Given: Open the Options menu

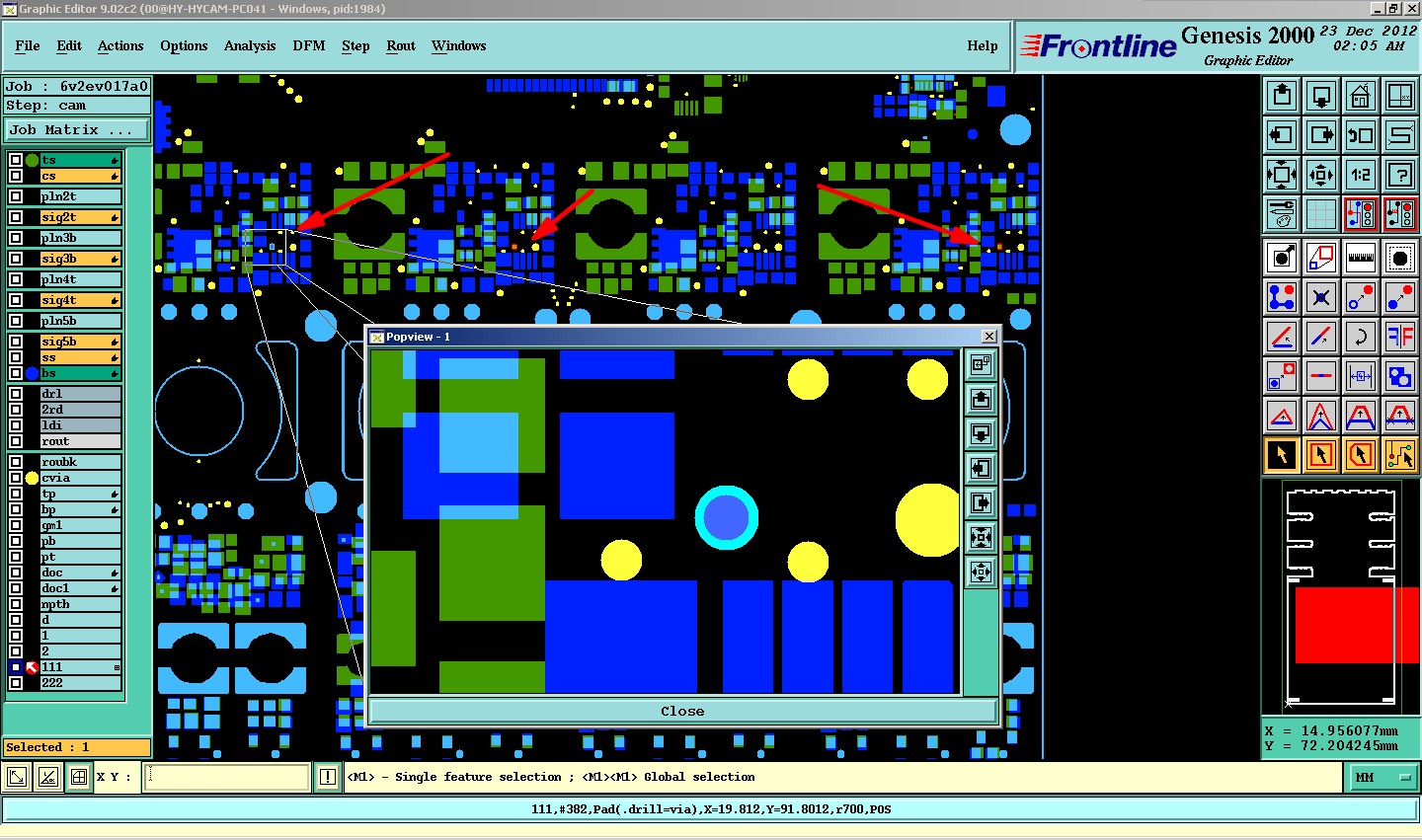Looking at the screenshot, I should (x=184, y=45).
